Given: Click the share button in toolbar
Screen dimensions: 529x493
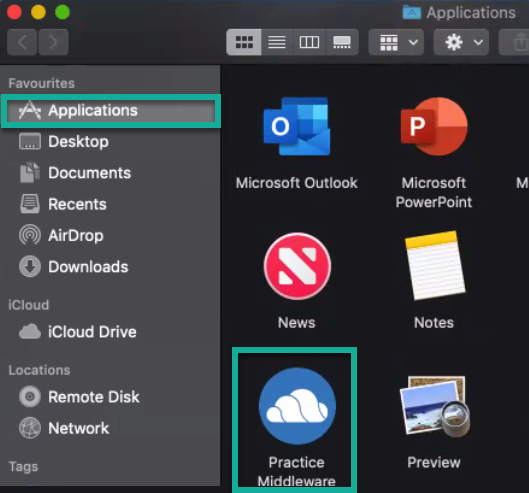Looking at the screenshot, I should click(x=514, y=42).
